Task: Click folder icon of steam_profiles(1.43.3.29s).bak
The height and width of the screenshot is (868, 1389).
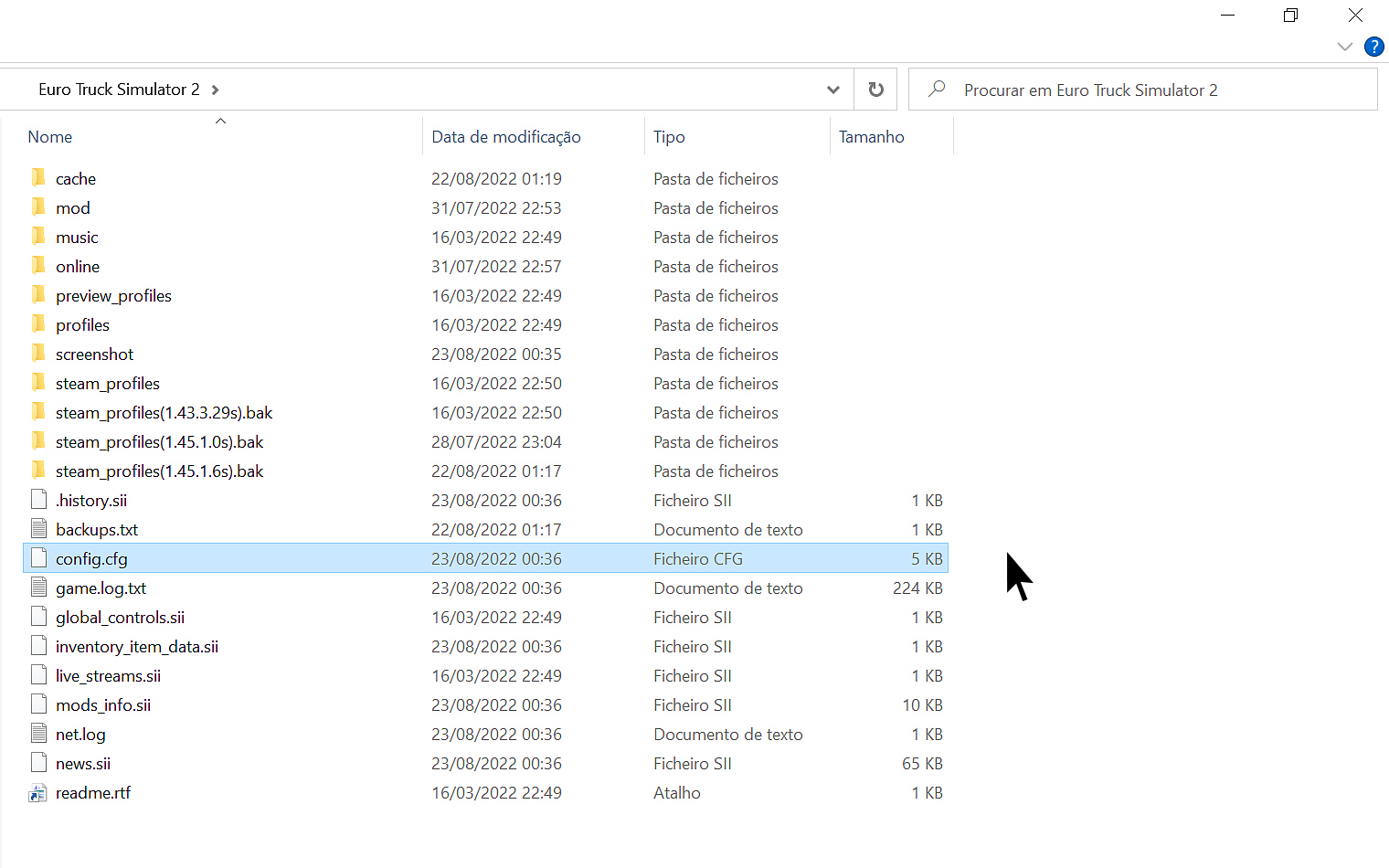Action: [38, 412]
